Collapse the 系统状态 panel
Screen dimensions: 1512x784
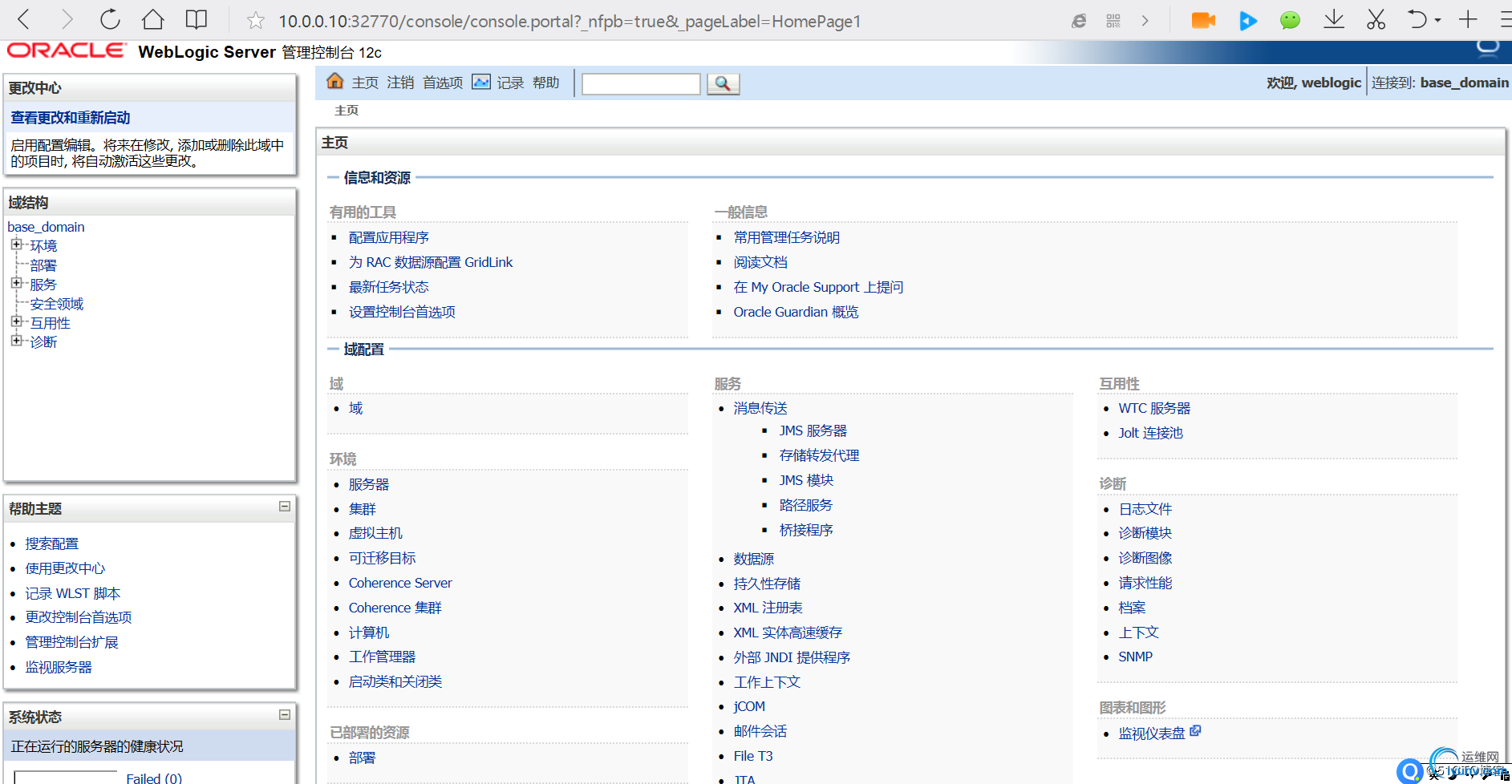285,714
